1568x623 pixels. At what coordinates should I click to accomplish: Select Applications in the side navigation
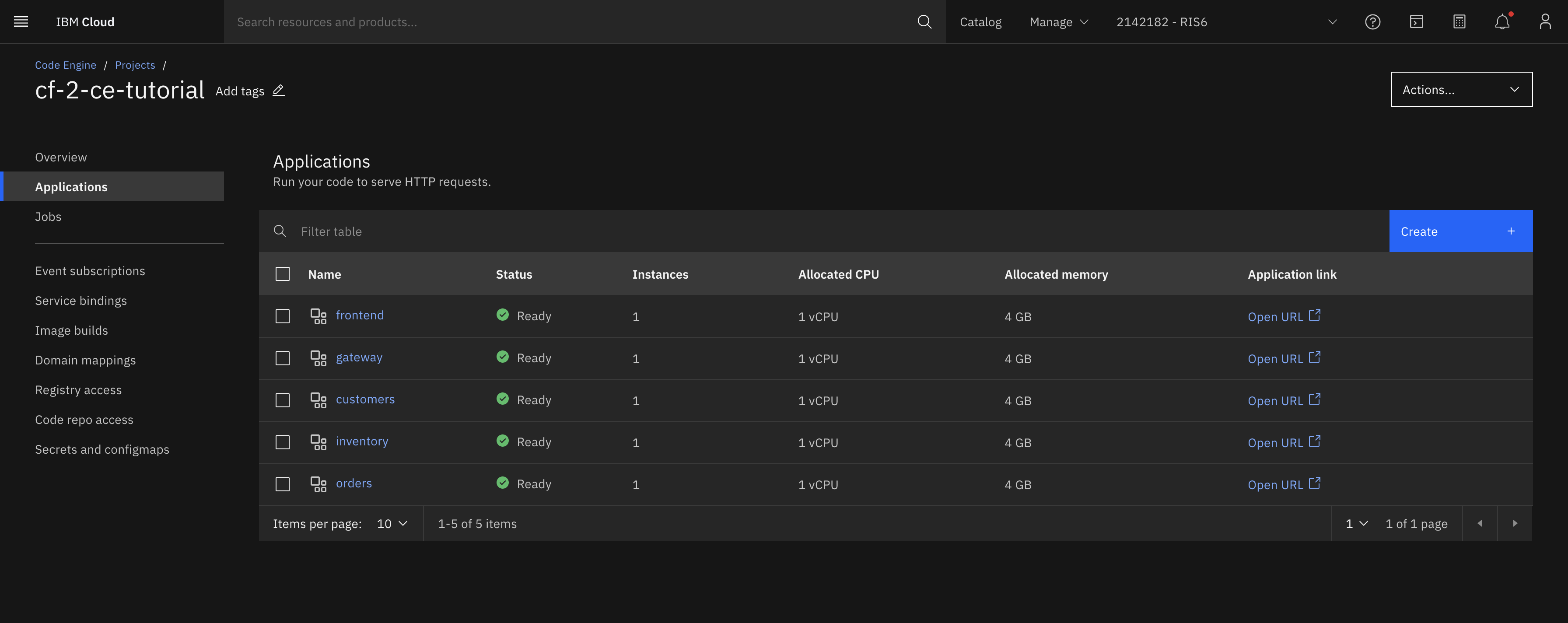coord(112,187)
